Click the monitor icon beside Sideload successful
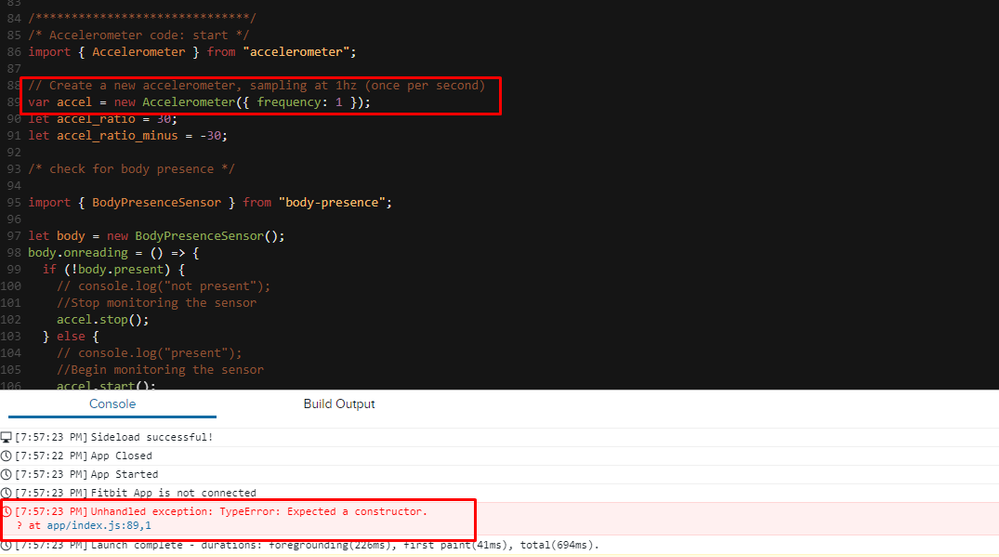The height and width of the screenshot is (557, 999). 6,438
